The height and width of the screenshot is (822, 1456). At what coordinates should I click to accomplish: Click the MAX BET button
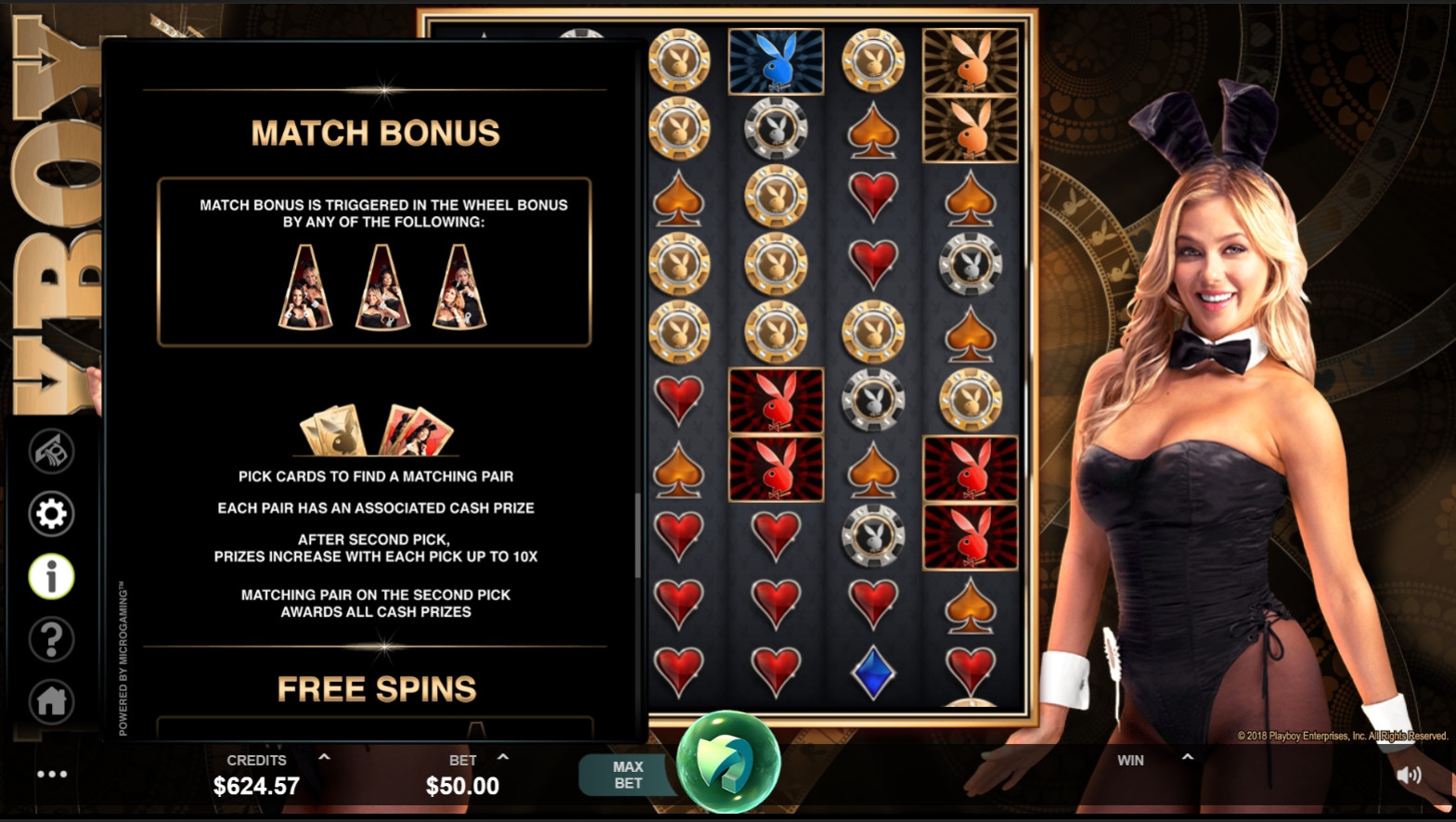[627, 775]
